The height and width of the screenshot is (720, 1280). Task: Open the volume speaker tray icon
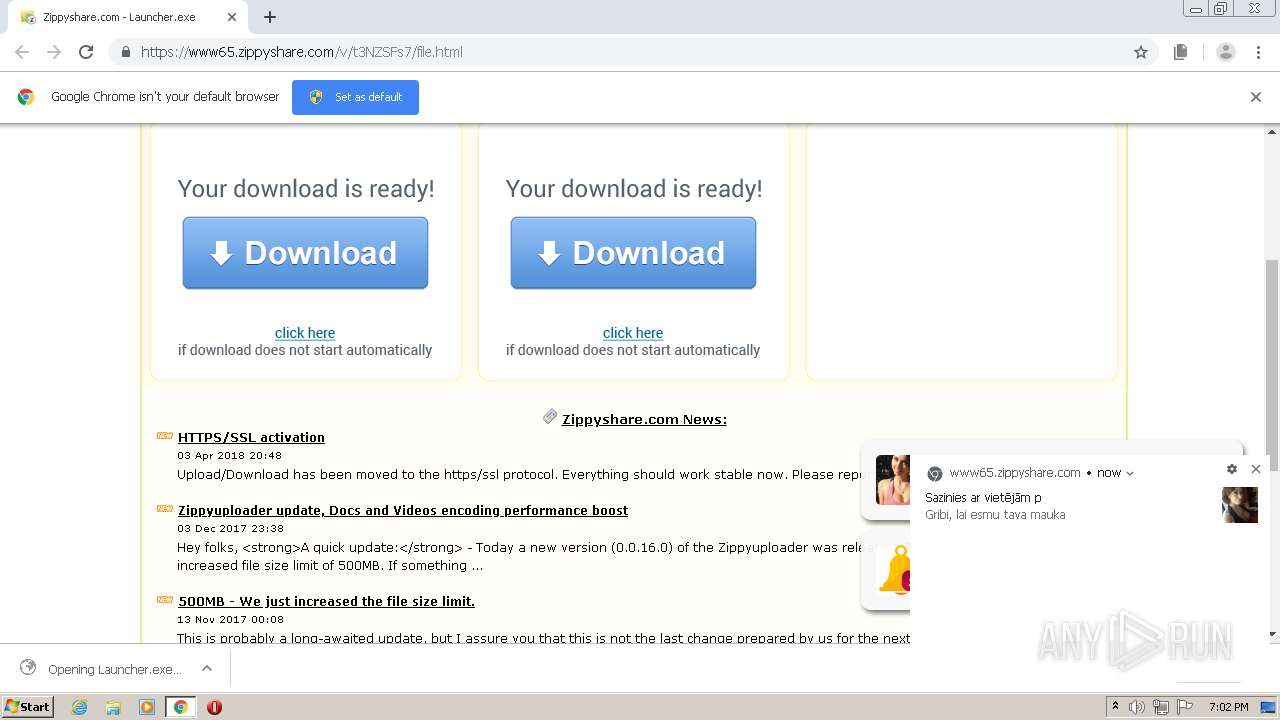[x=1137, y=707]
